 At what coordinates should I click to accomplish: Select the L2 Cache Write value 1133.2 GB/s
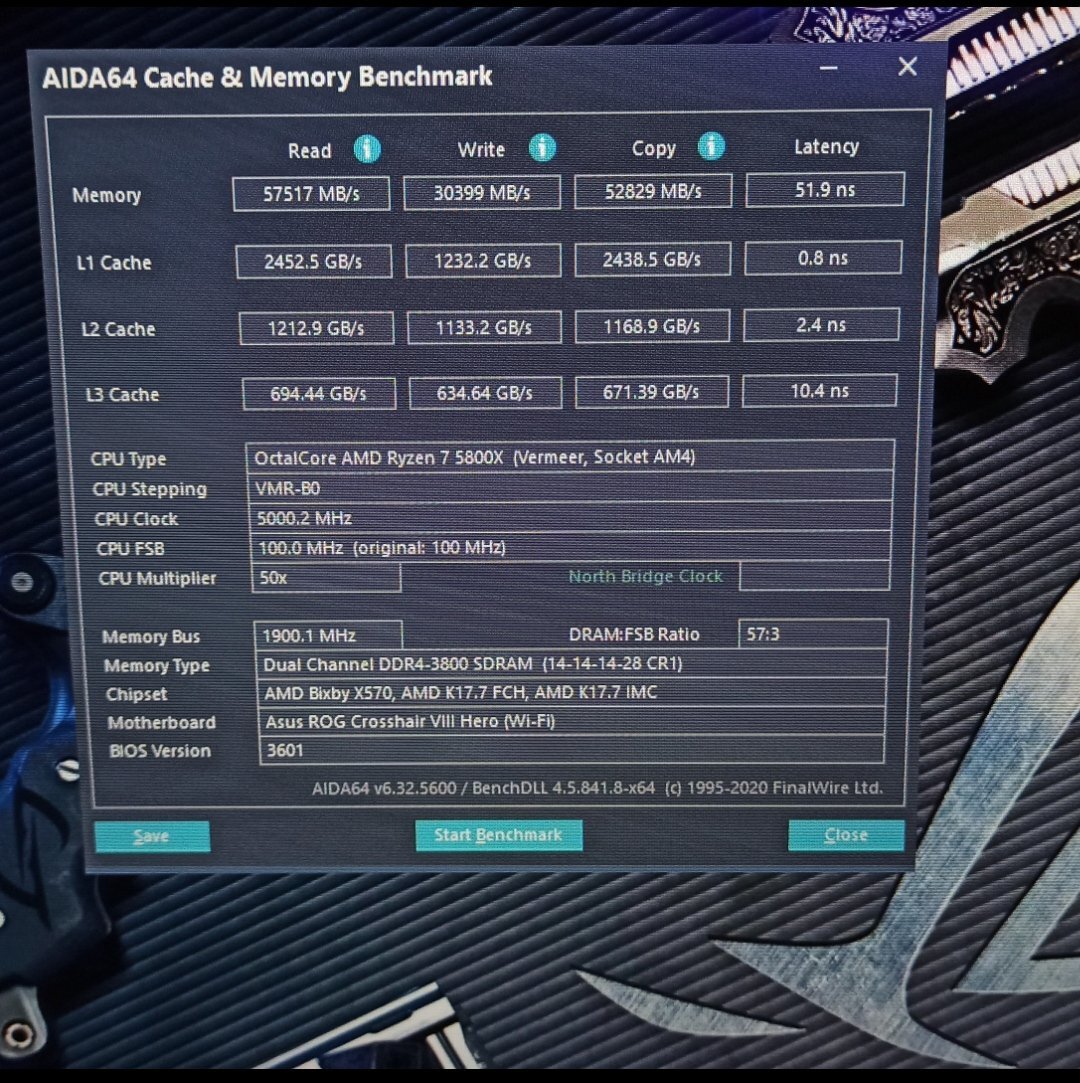[x=484, y=327]
